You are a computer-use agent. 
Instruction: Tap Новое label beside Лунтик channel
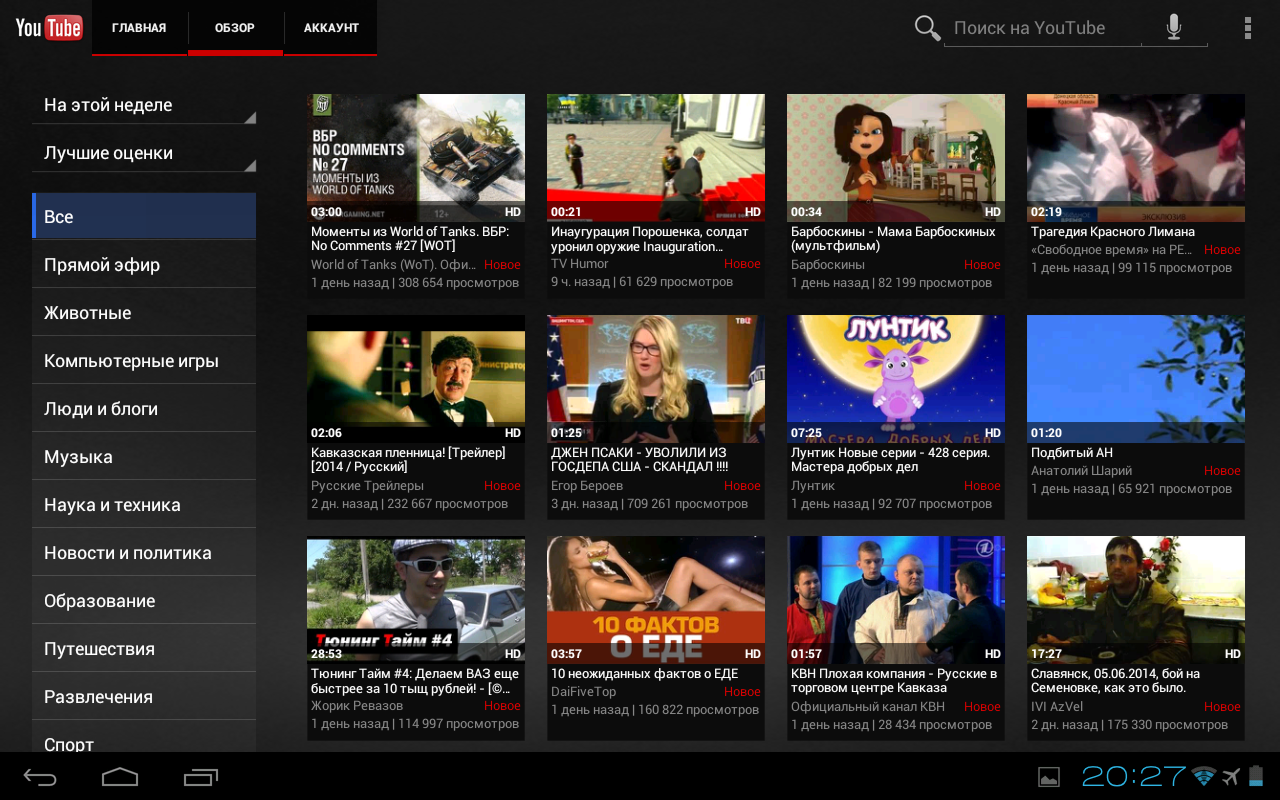(982, 485)
